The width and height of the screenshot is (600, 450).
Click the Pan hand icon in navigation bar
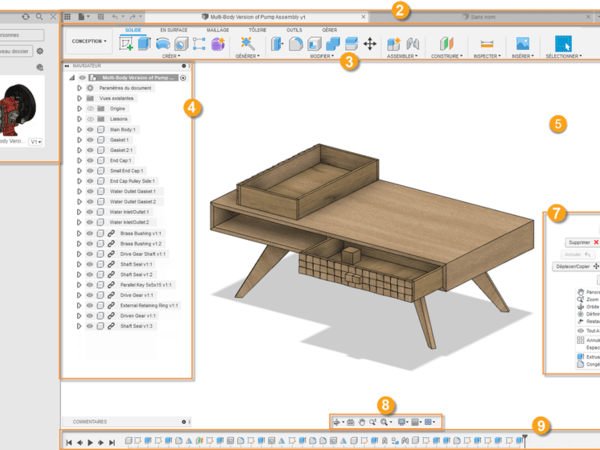pos(361,422)
